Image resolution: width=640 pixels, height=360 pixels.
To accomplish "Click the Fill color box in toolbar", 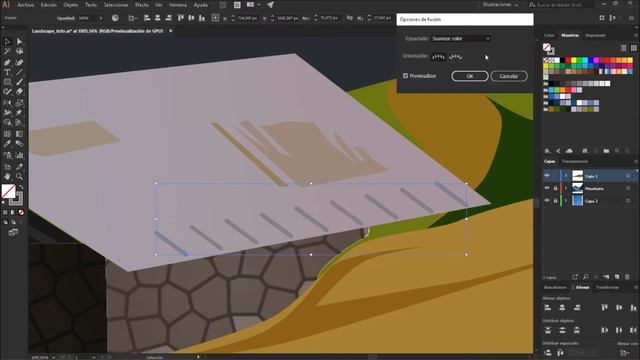I will pos(8,191).
